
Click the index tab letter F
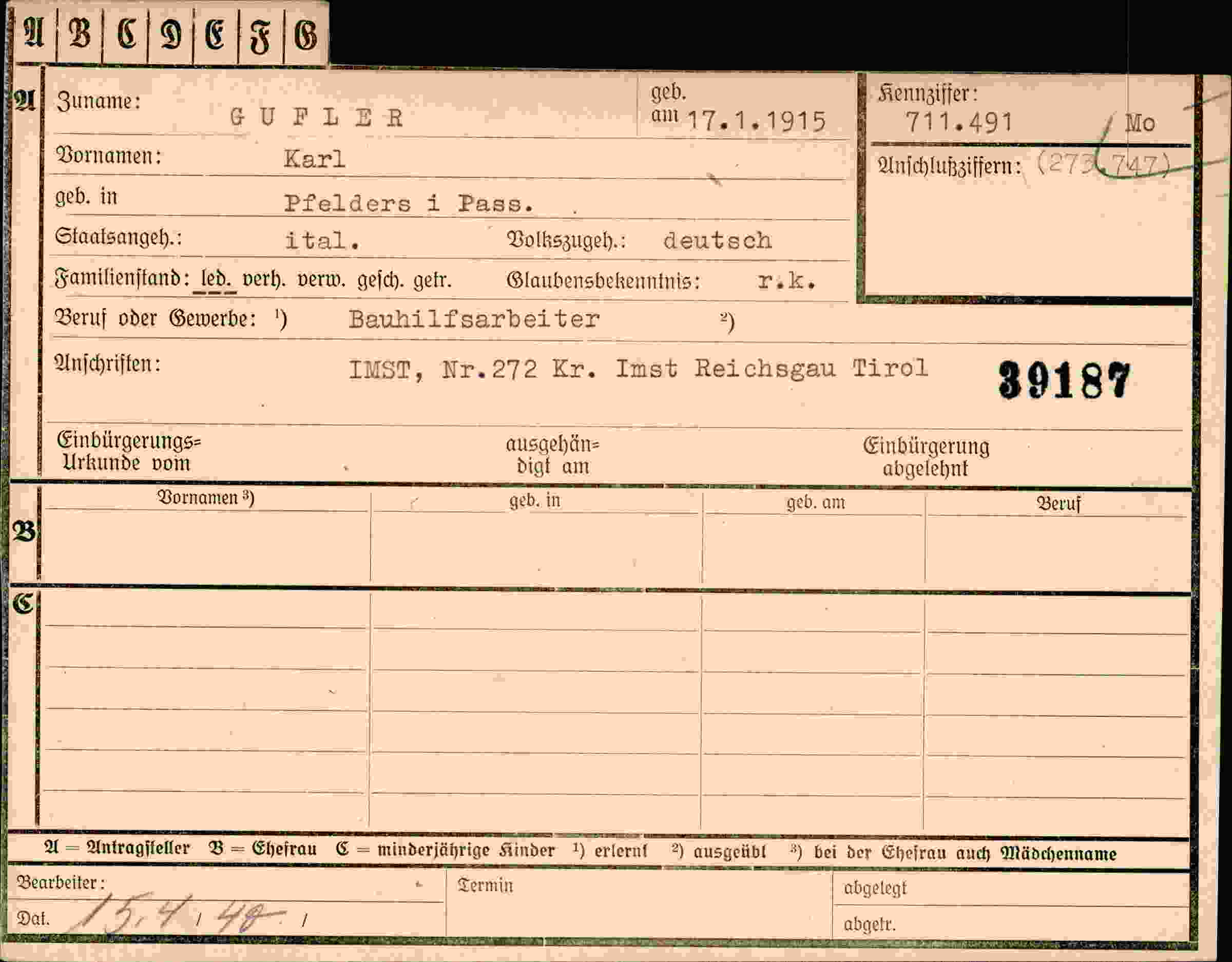260,38
